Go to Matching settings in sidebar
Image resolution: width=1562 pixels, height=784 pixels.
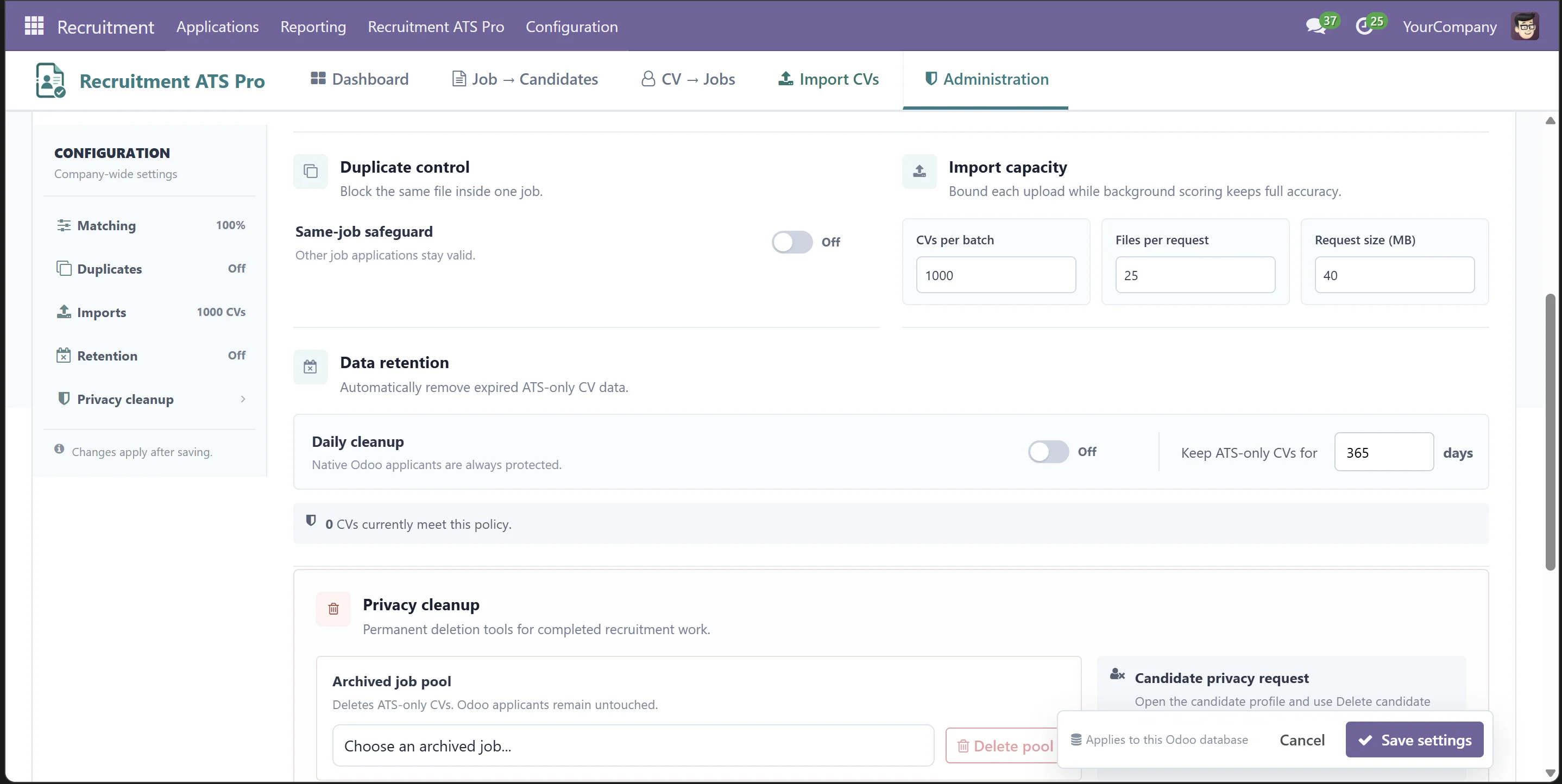coord(150,225)
